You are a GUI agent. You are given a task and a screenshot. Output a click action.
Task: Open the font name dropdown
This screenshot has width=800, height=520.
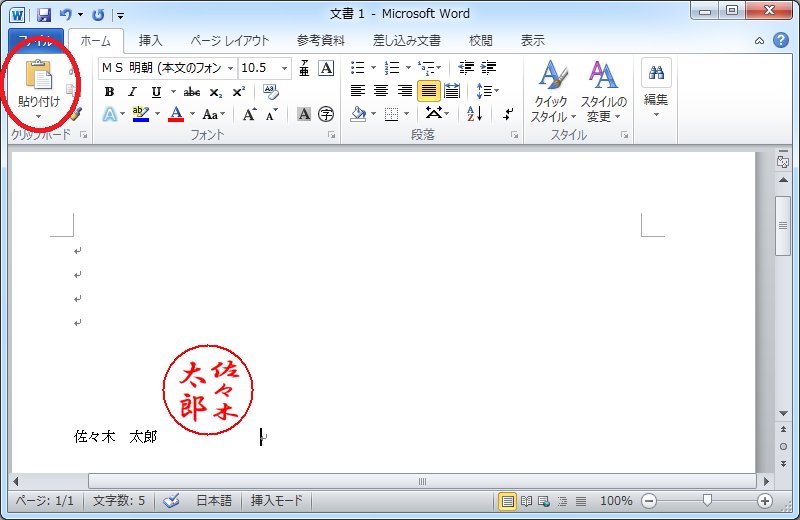tap(231, 68)
